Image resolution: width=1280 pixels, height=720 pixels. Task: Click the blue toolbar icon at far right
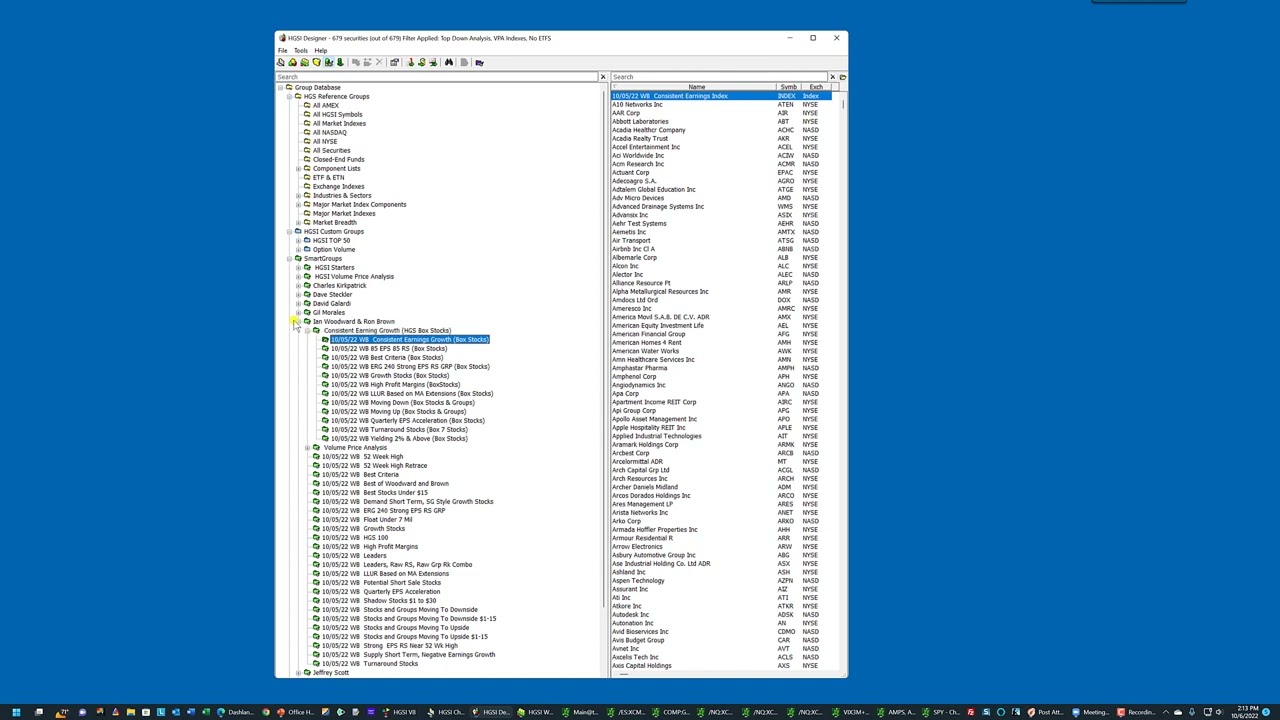(480, 62)
